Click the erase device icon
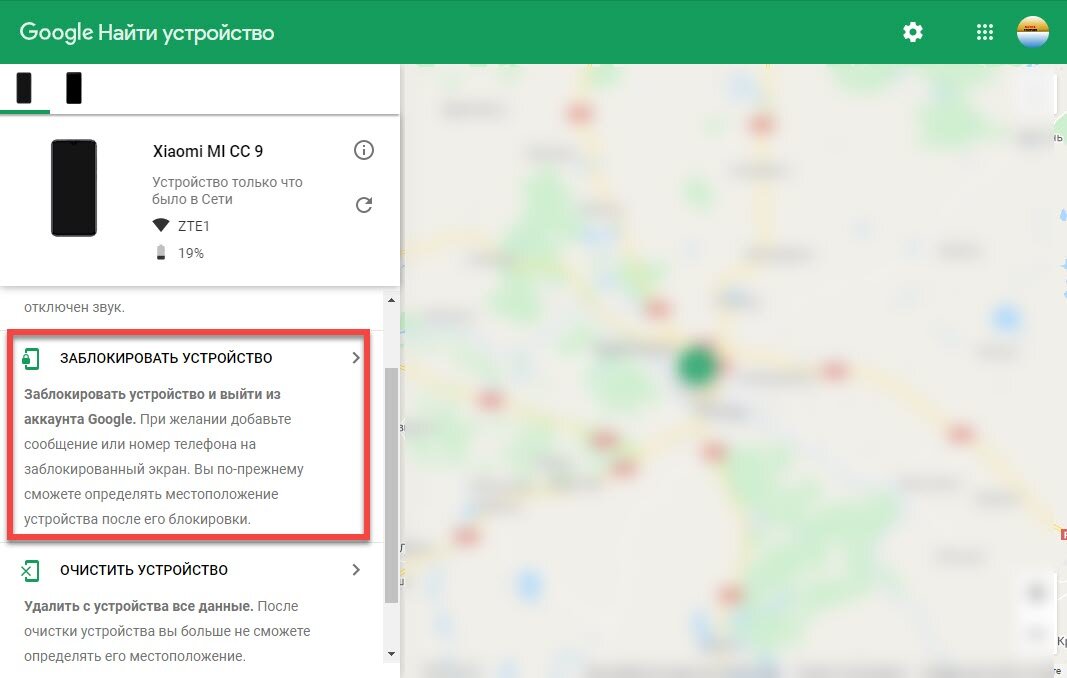Image resolution: width=1067 pixels, height=678 pixels. coord(30,570)
